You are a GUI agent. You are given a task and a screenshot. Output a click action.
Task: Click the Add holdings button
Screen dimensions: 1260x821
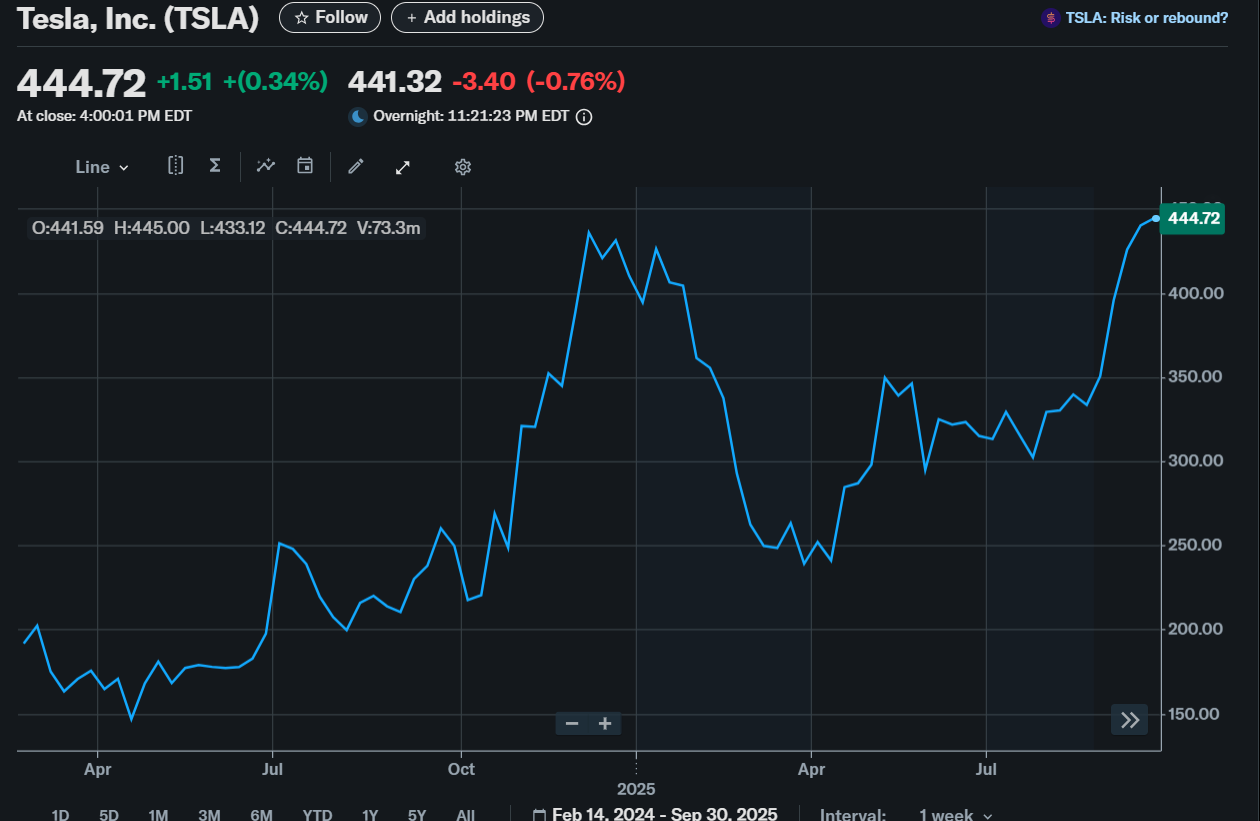[x=467, y=18]
